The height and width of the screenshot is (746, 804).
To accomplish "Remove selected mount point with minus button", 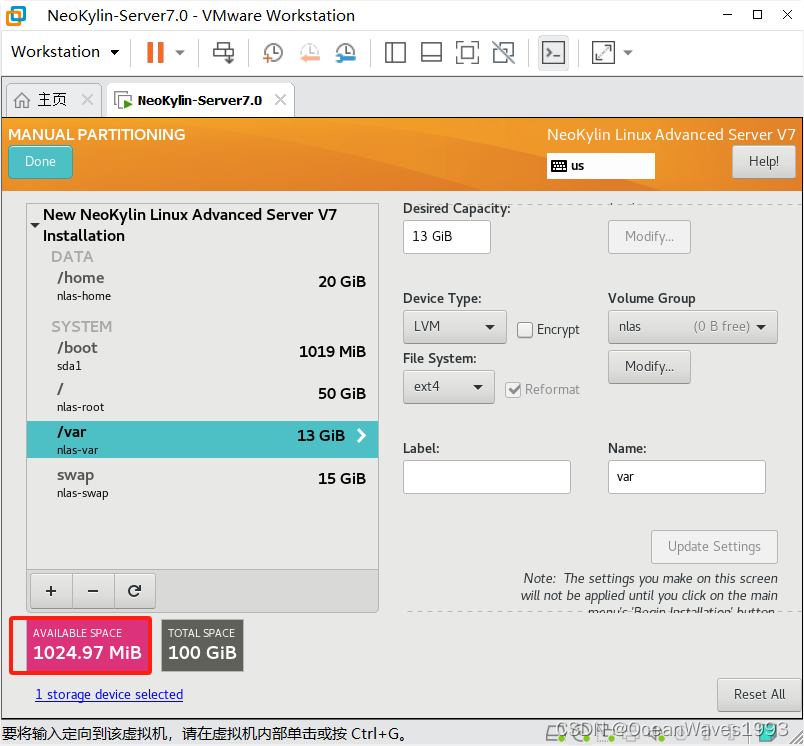I will click(93, 591).
